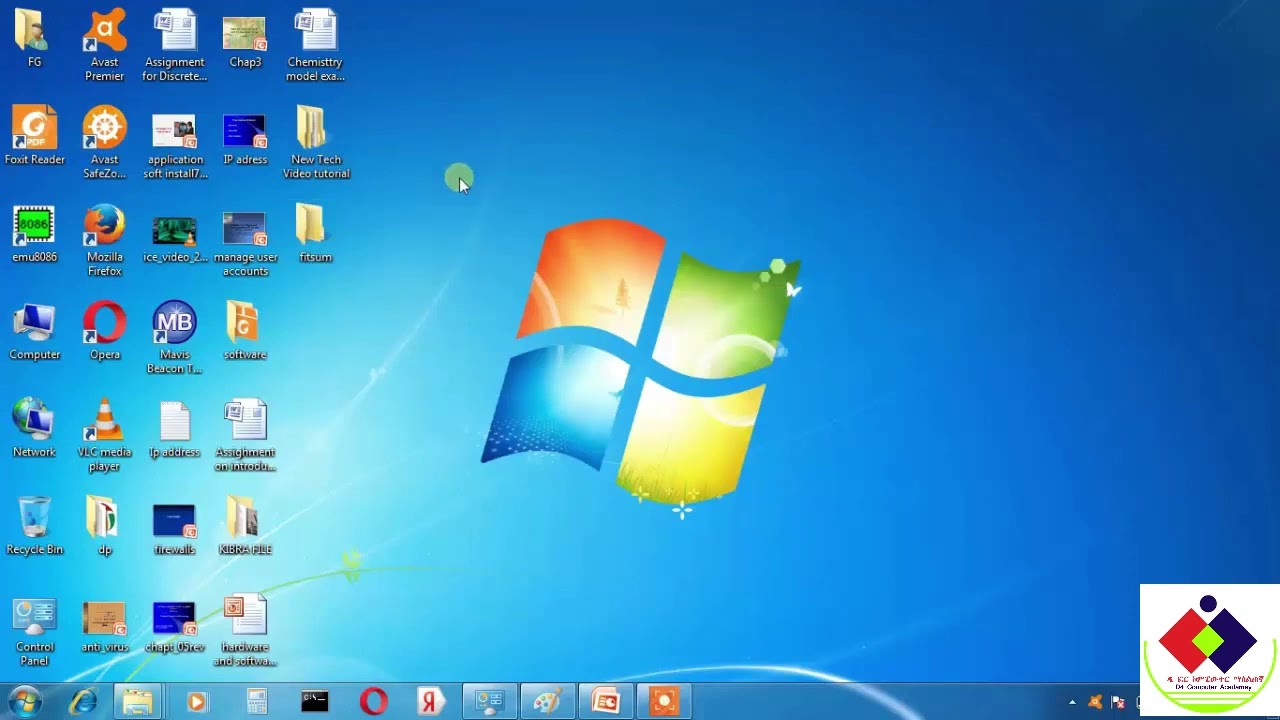This screenshot has width=1280, height=720.
Task: Select the Avast Premier shortcut
Action: point(105,45)
